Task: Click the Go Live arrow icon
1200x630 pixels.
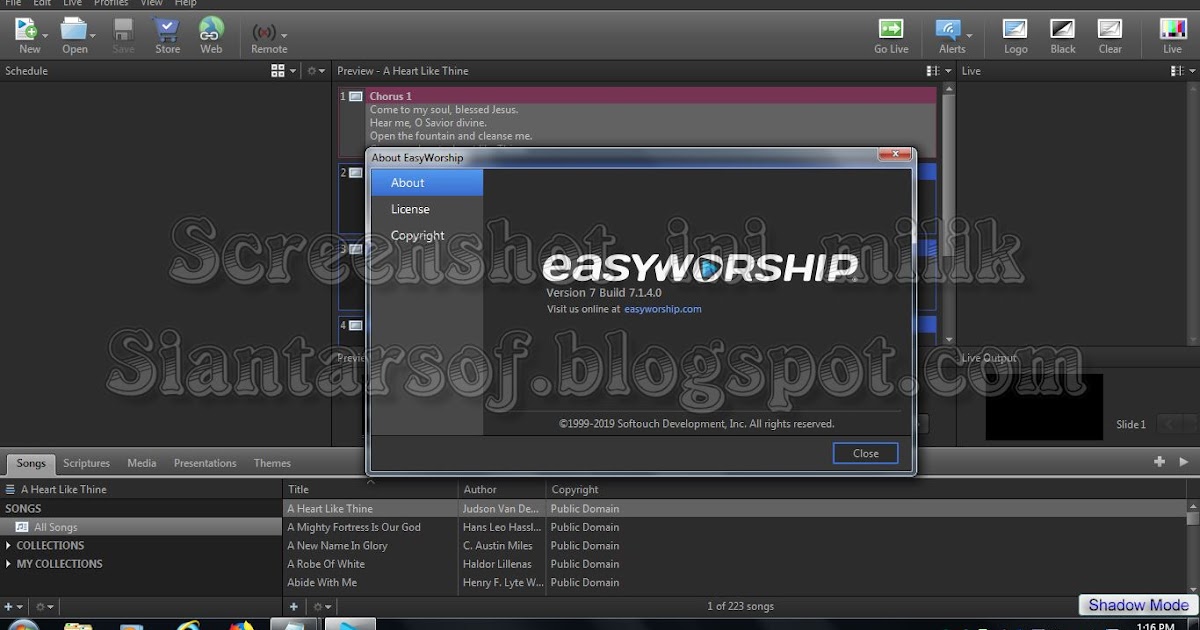Action: [x=891, y=29]
